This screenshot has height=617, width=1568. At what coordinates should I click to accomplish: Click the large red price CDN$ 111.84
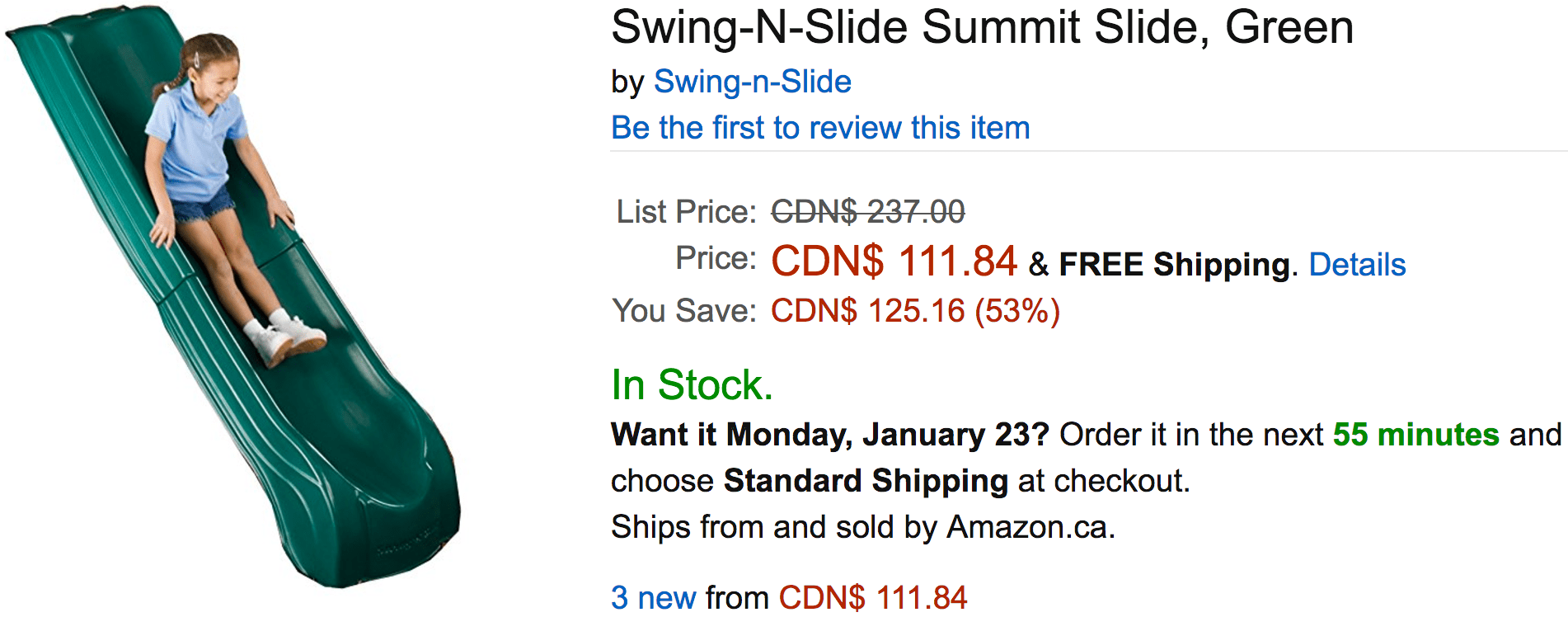click(894, 261)
